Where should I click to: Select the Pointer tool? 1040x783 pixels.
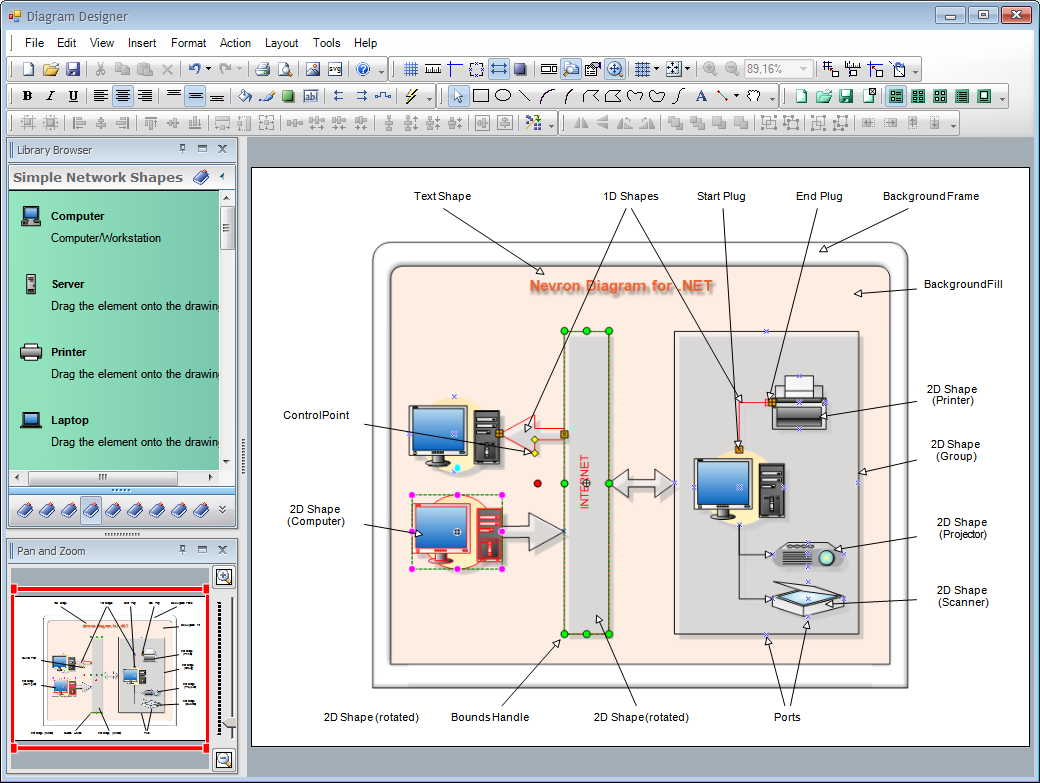[x=458, y=96]
